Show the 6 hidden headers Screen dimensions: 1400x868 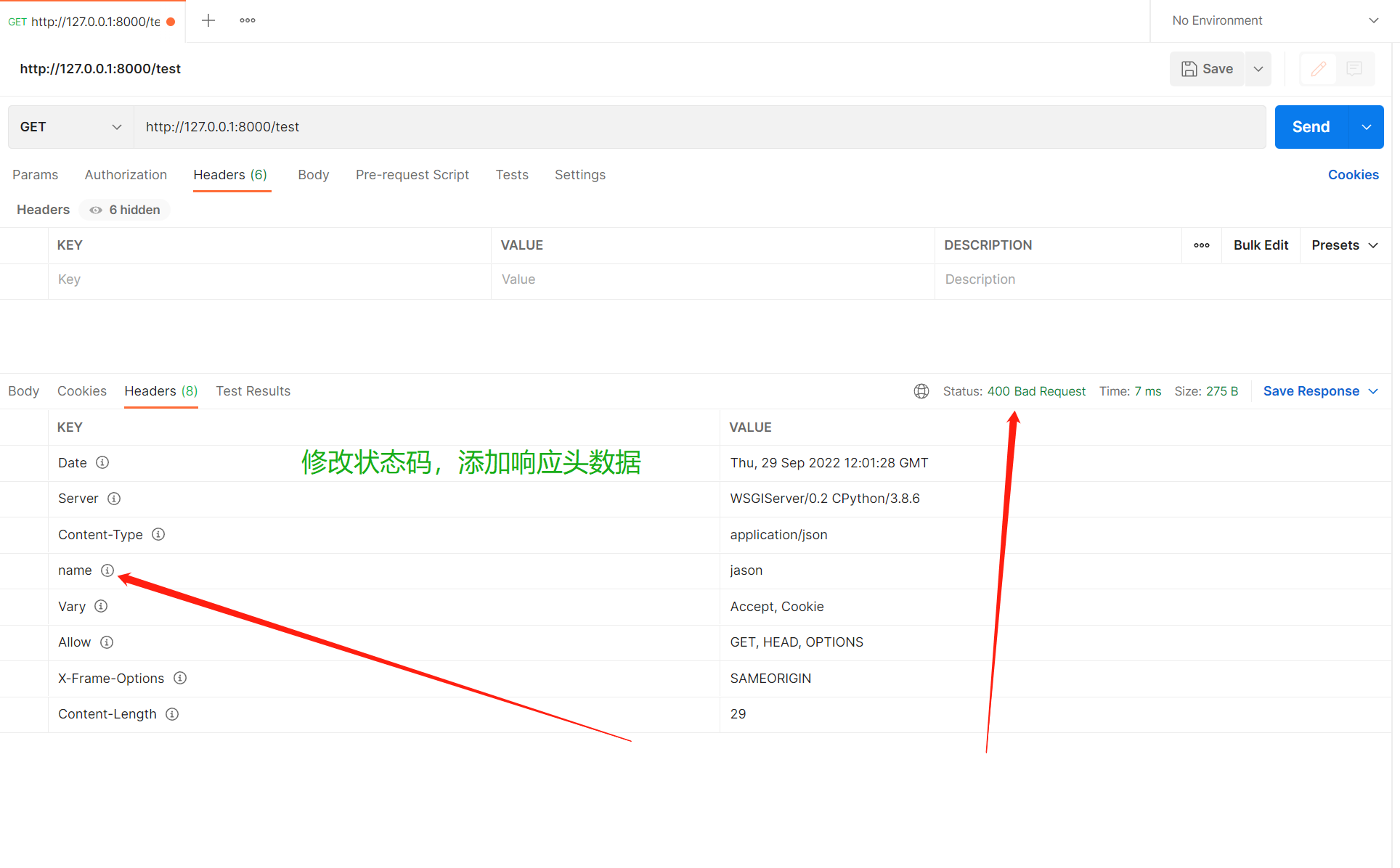pos(125,210)
